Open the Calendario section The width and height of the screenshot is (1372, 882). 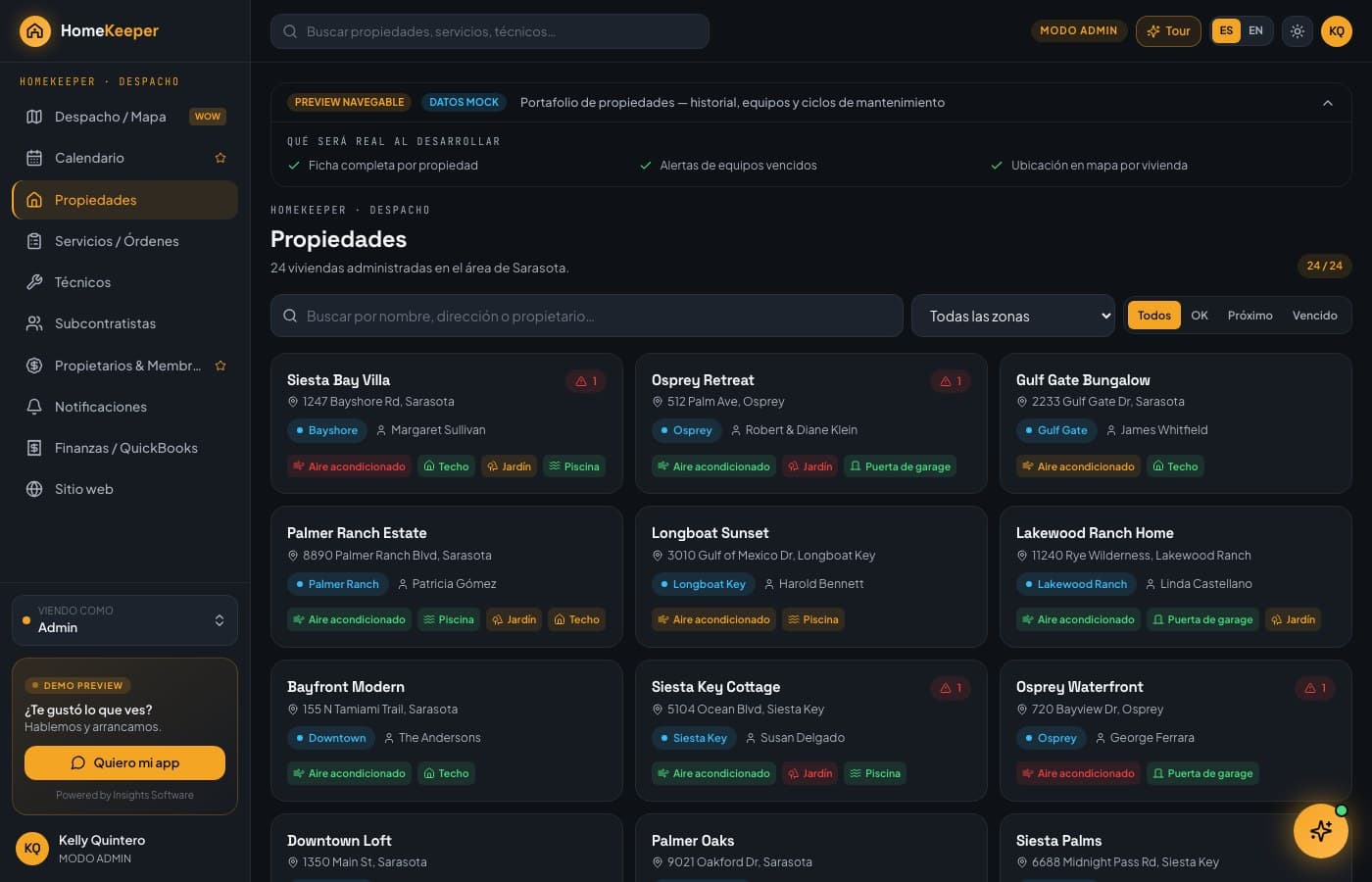124,158
